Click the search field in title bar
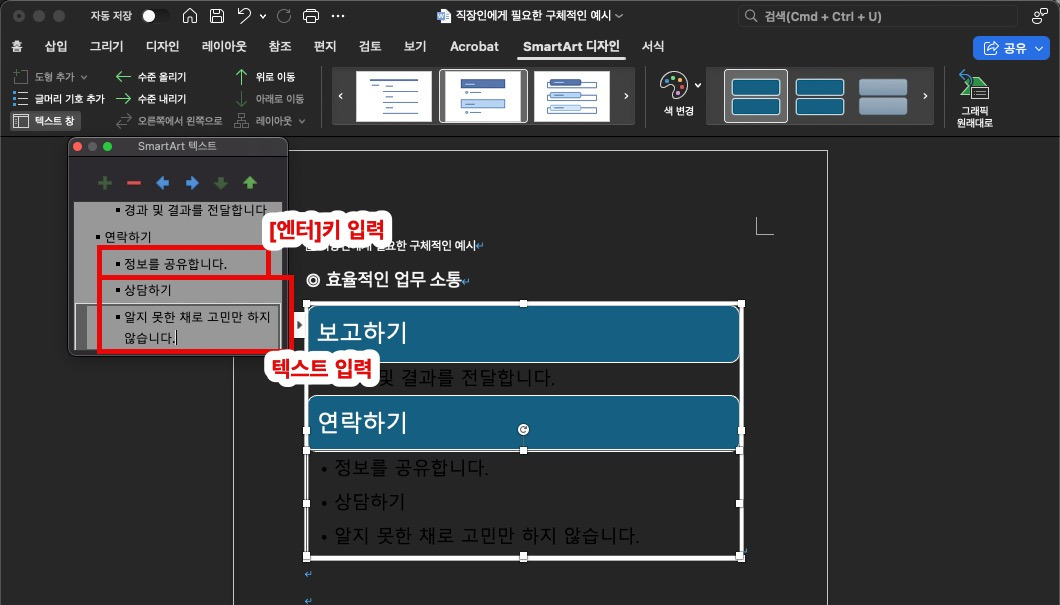 [x=877, y=16]
